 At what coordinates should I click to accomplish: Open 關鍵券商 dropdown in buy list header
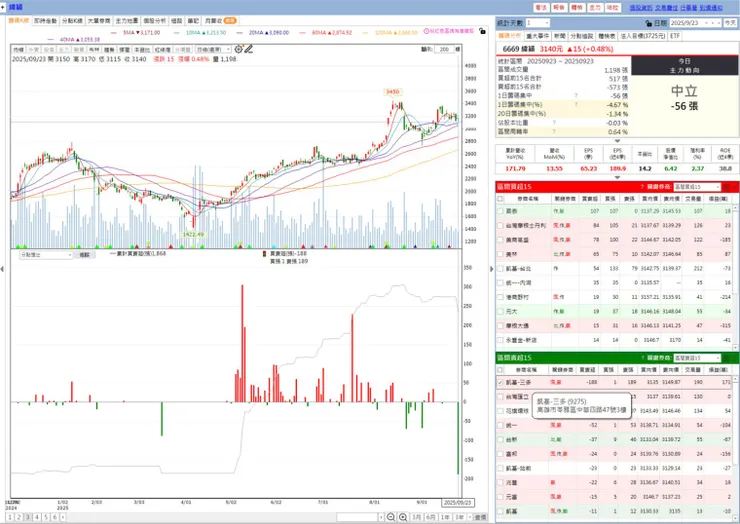[x=697, y=187]
